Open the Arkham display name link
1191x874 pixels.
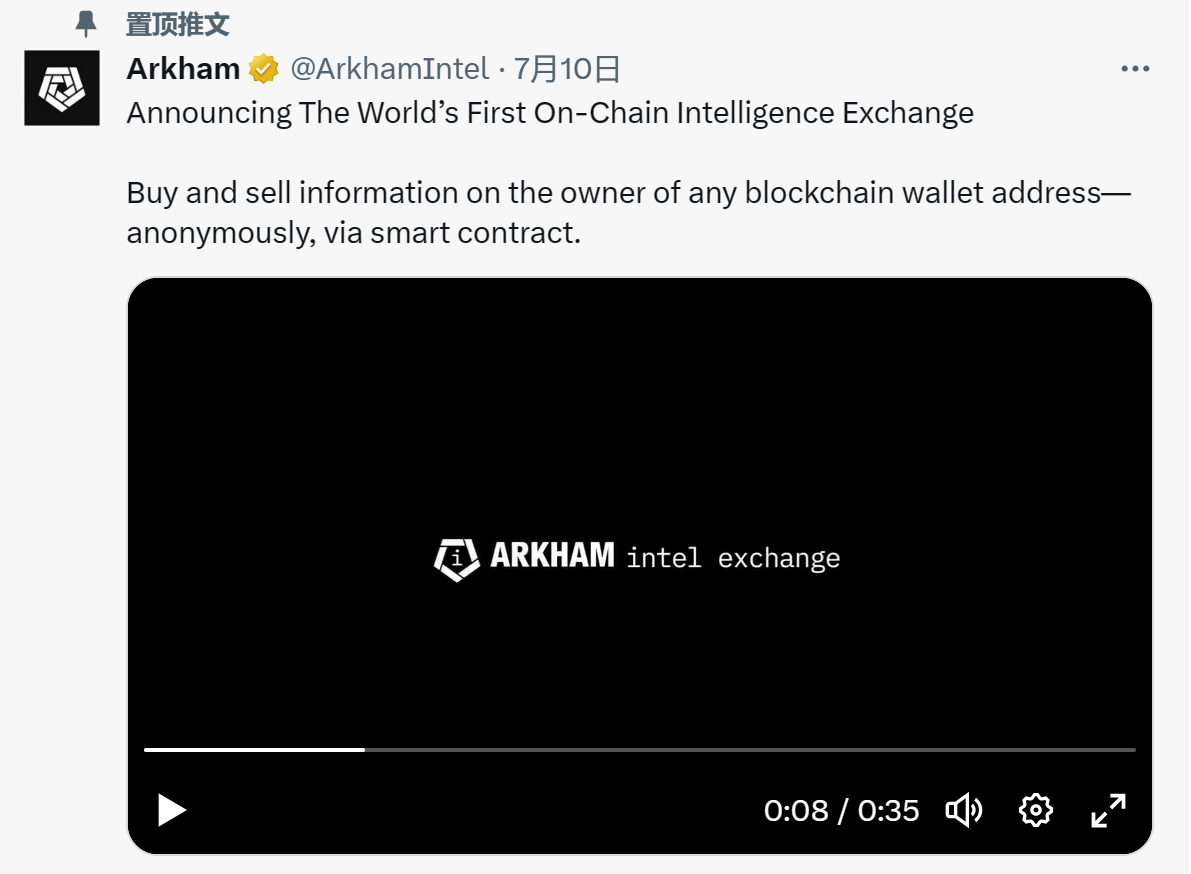coord(183,69)
